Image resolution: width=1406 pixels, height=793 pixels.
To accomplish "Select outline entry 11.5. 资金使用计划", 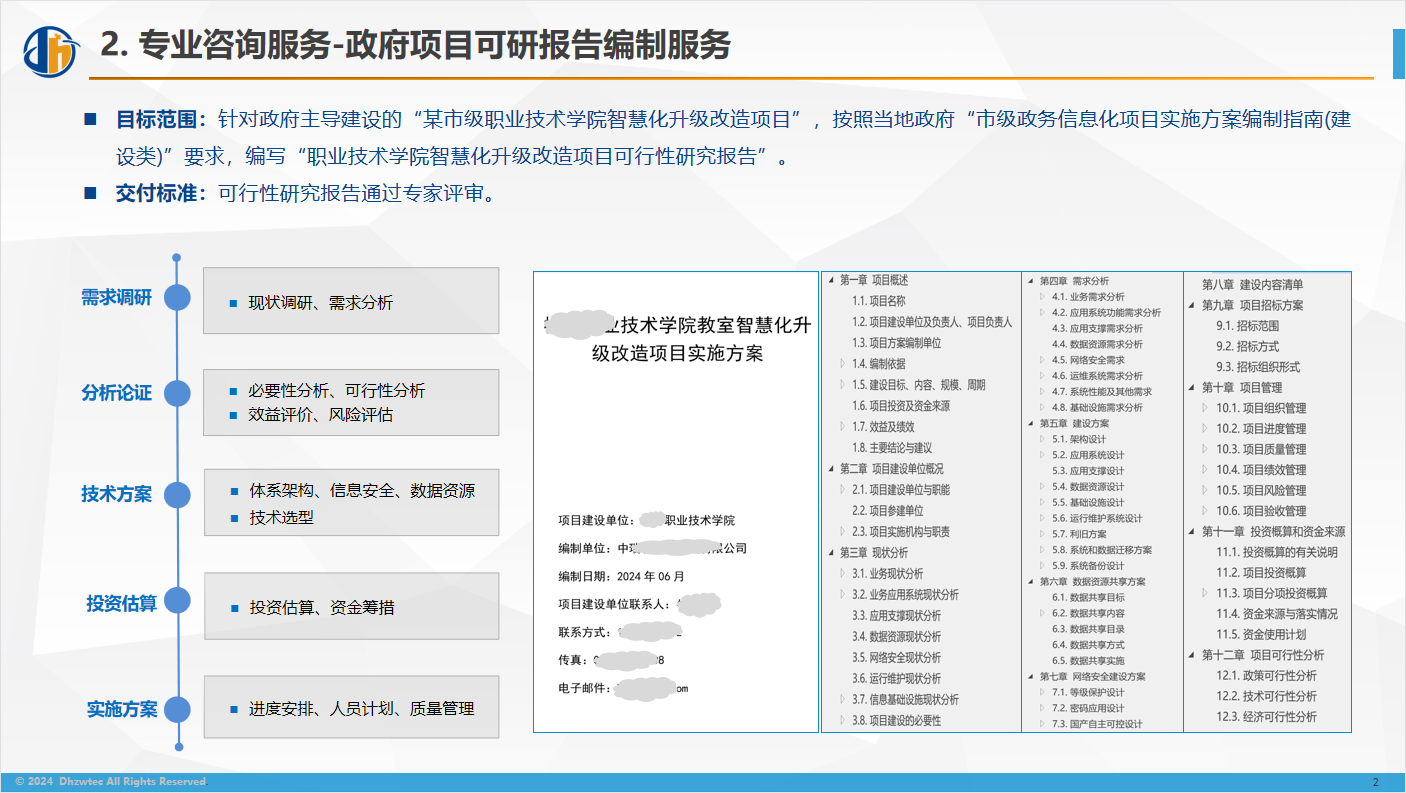I will [x=1261, y=635].
